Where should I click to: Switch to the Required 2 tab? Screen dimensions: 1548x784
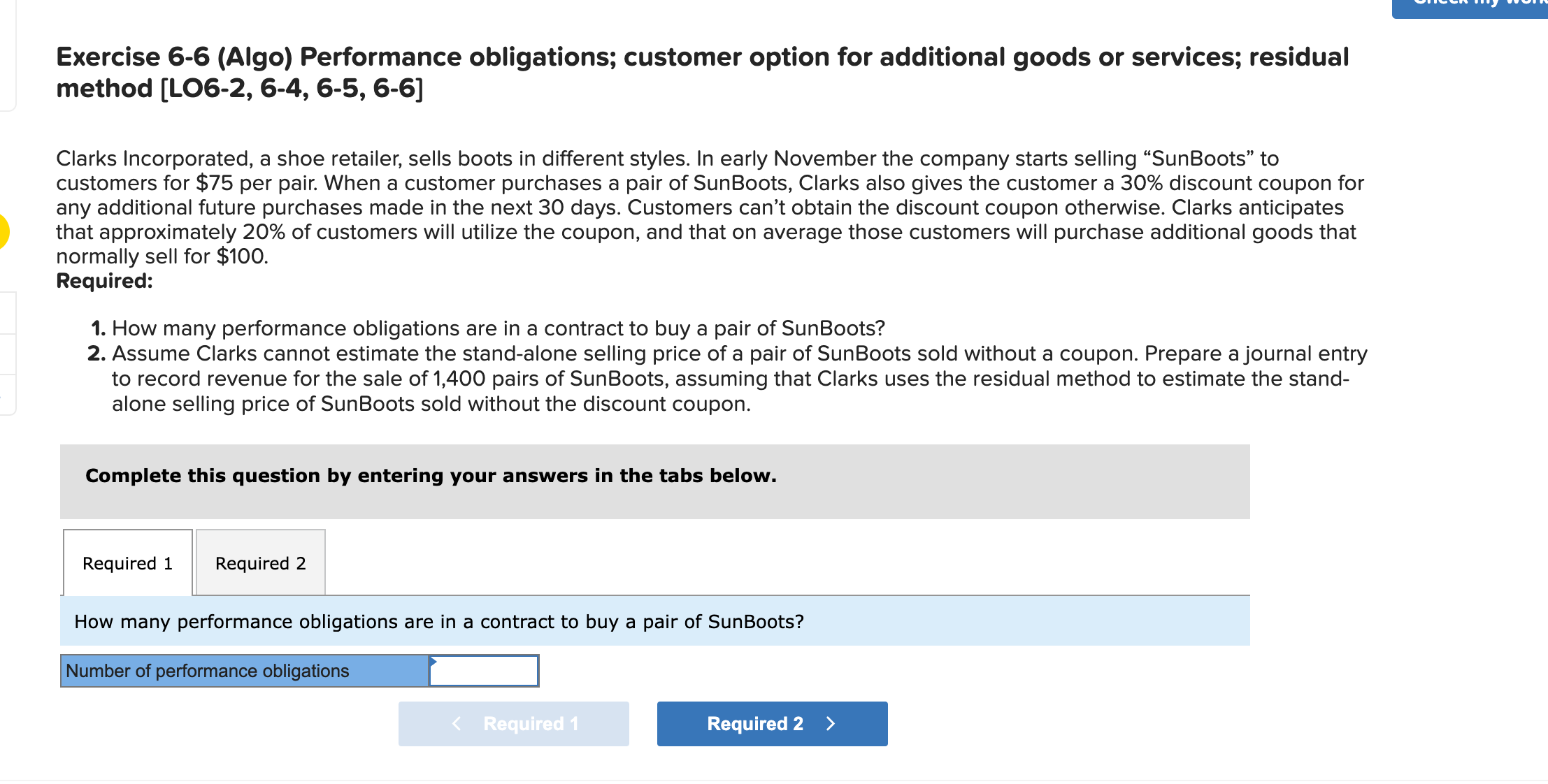[x=259, y=563]
